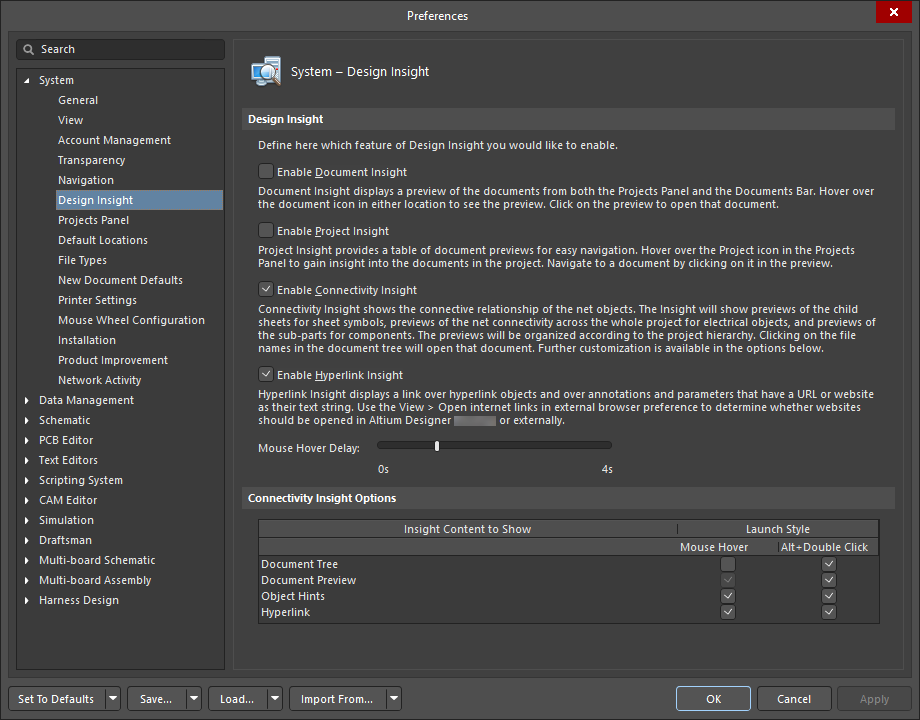Screen dimensions: 920x720
Task: Expand the PCB Editor category
Action: click(x=27, y=440)
